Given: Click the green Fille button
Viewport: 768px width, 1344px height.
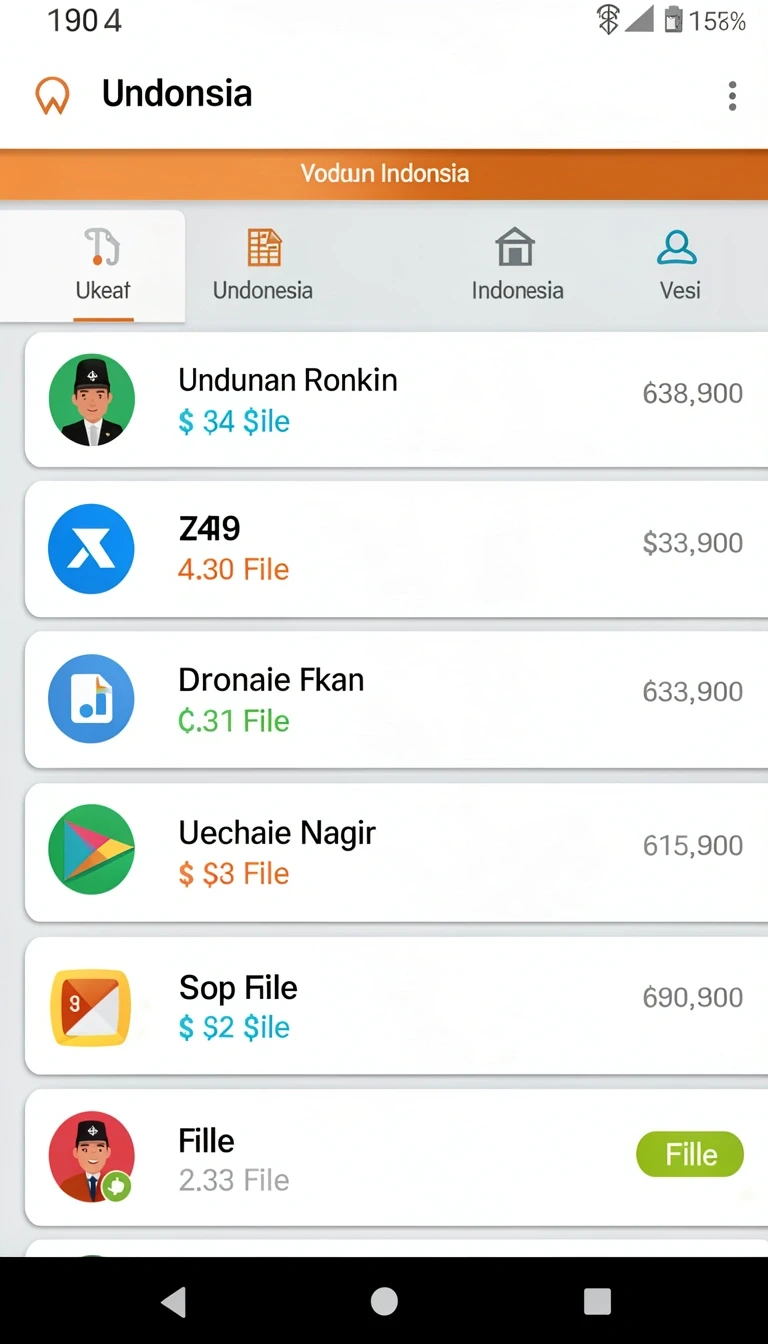Looking at the screenshot, I should click(690, 1155).
